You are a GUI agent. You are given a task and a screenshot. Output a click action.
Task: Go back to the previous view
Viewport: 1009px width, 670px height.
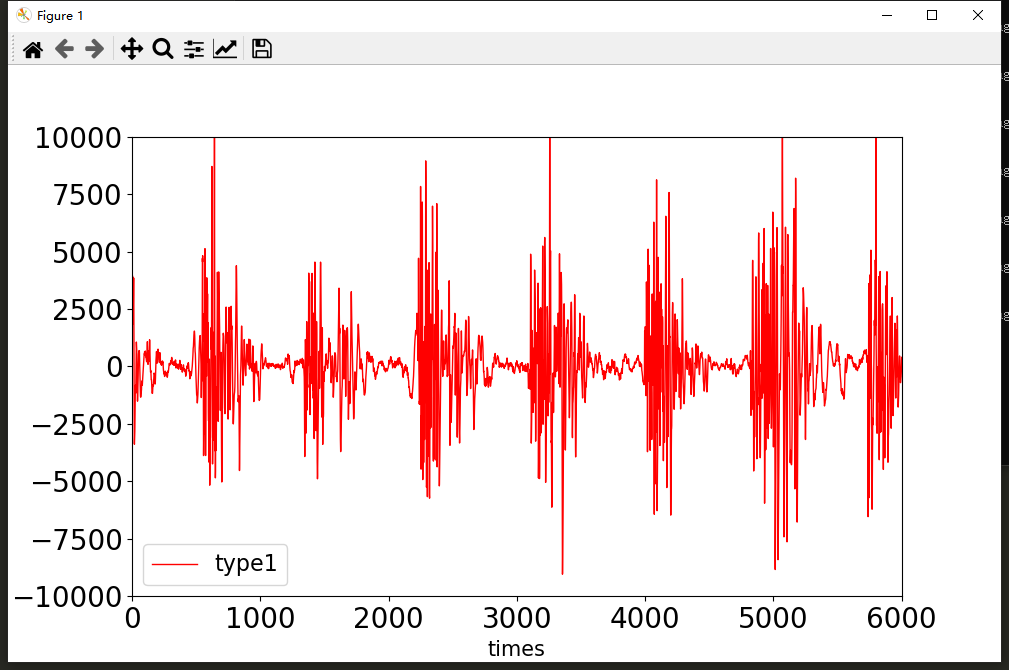click(64, 49)
